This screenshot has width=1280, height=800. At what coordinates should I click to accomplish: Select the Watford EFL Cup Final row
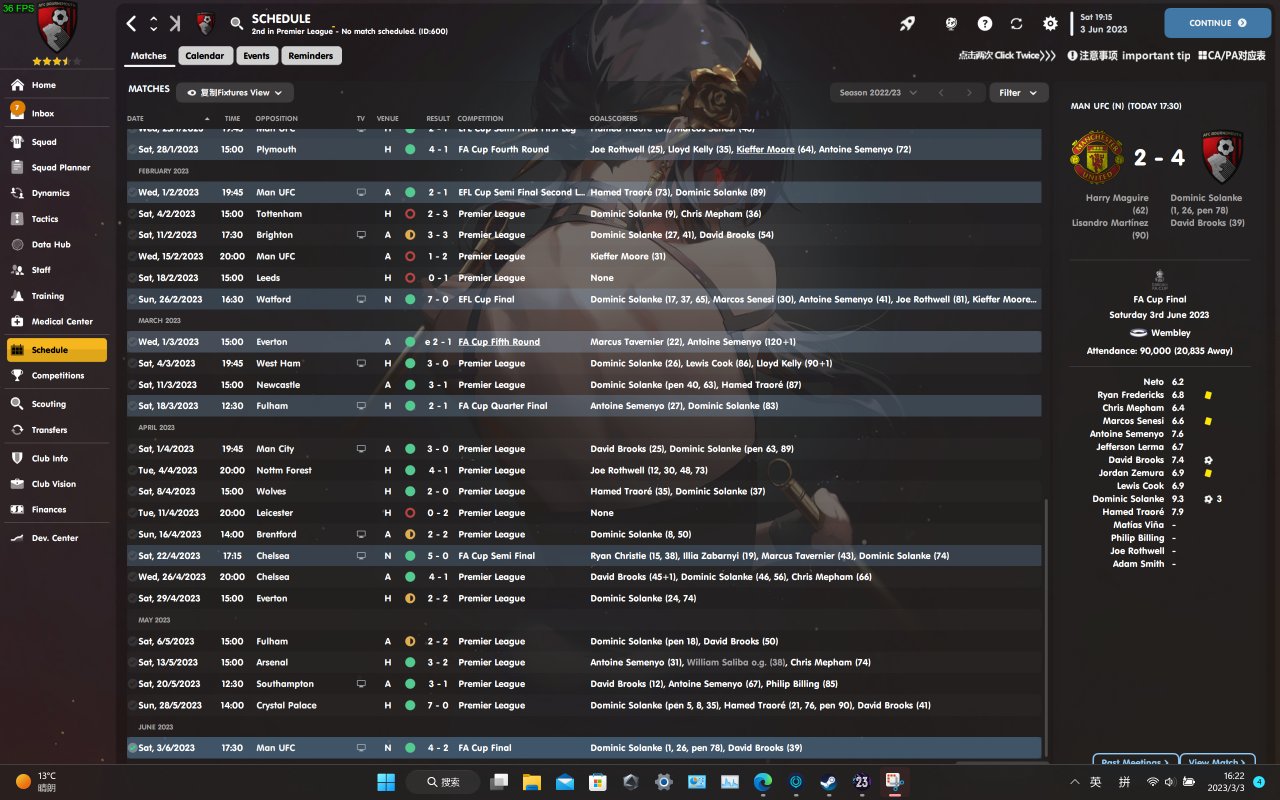[x=584, y=299]
